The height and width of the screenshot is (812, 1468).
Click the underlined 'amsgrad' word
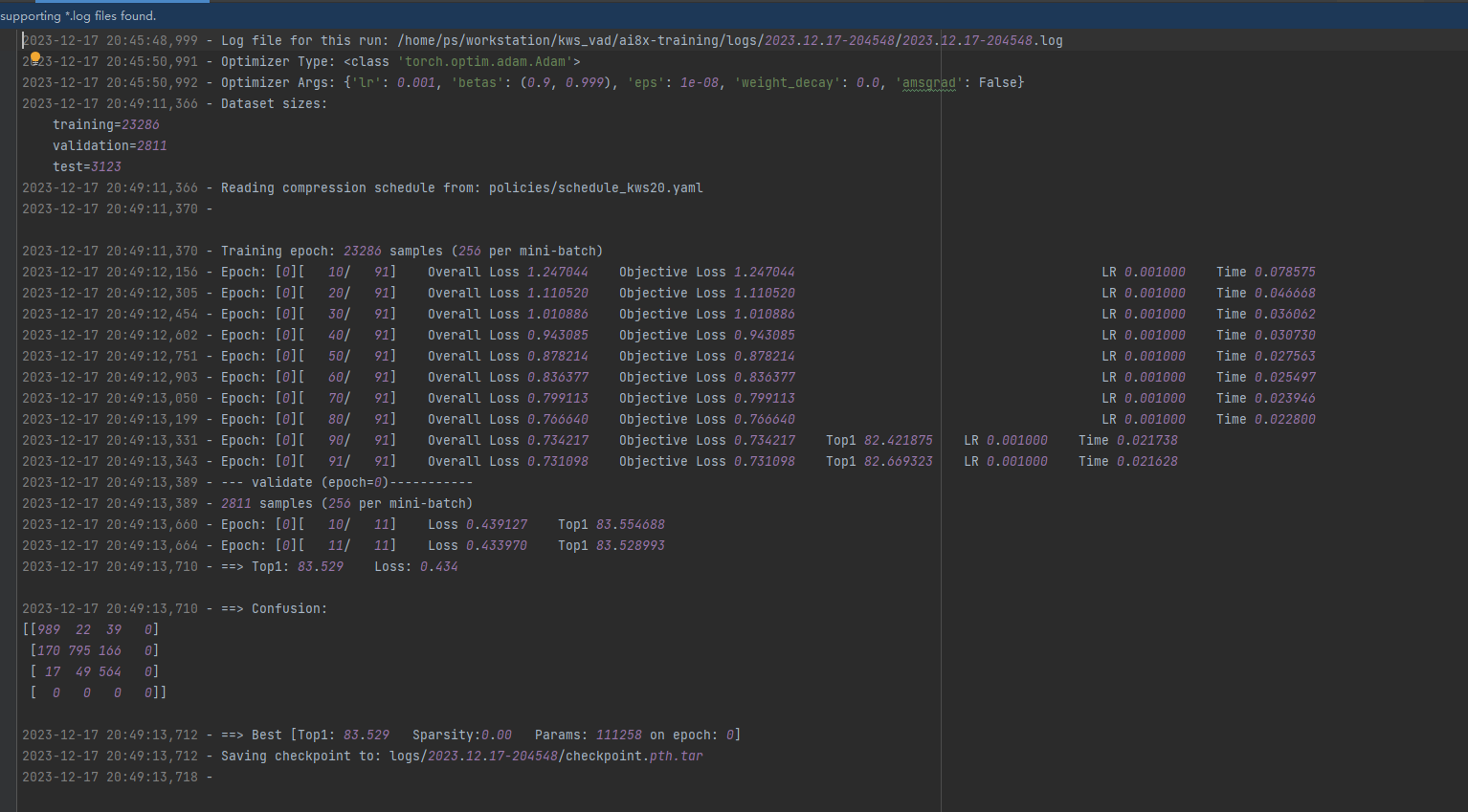[x=928, y=82]
